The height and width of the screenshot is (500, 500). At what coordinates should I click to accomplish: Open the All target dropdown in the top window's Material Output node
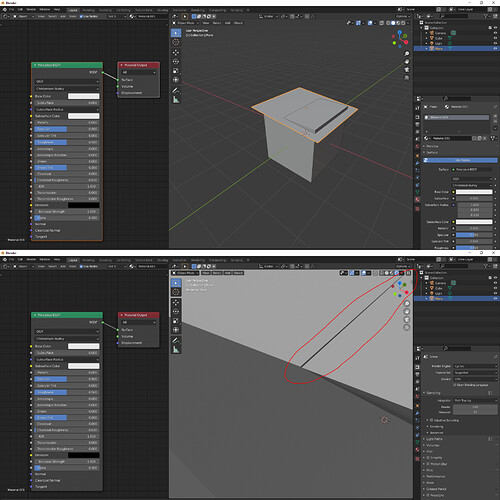coord(139,72)
